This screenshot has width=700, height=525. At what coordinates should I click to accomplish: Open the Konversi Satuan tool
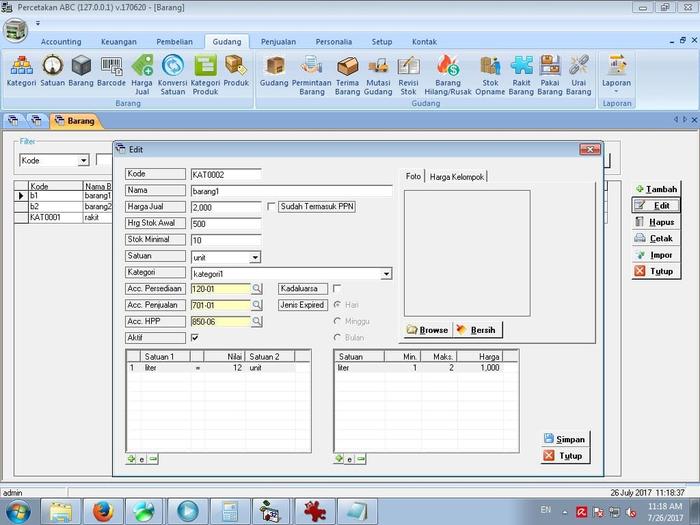pyautogui.click(x=173, y=72)
